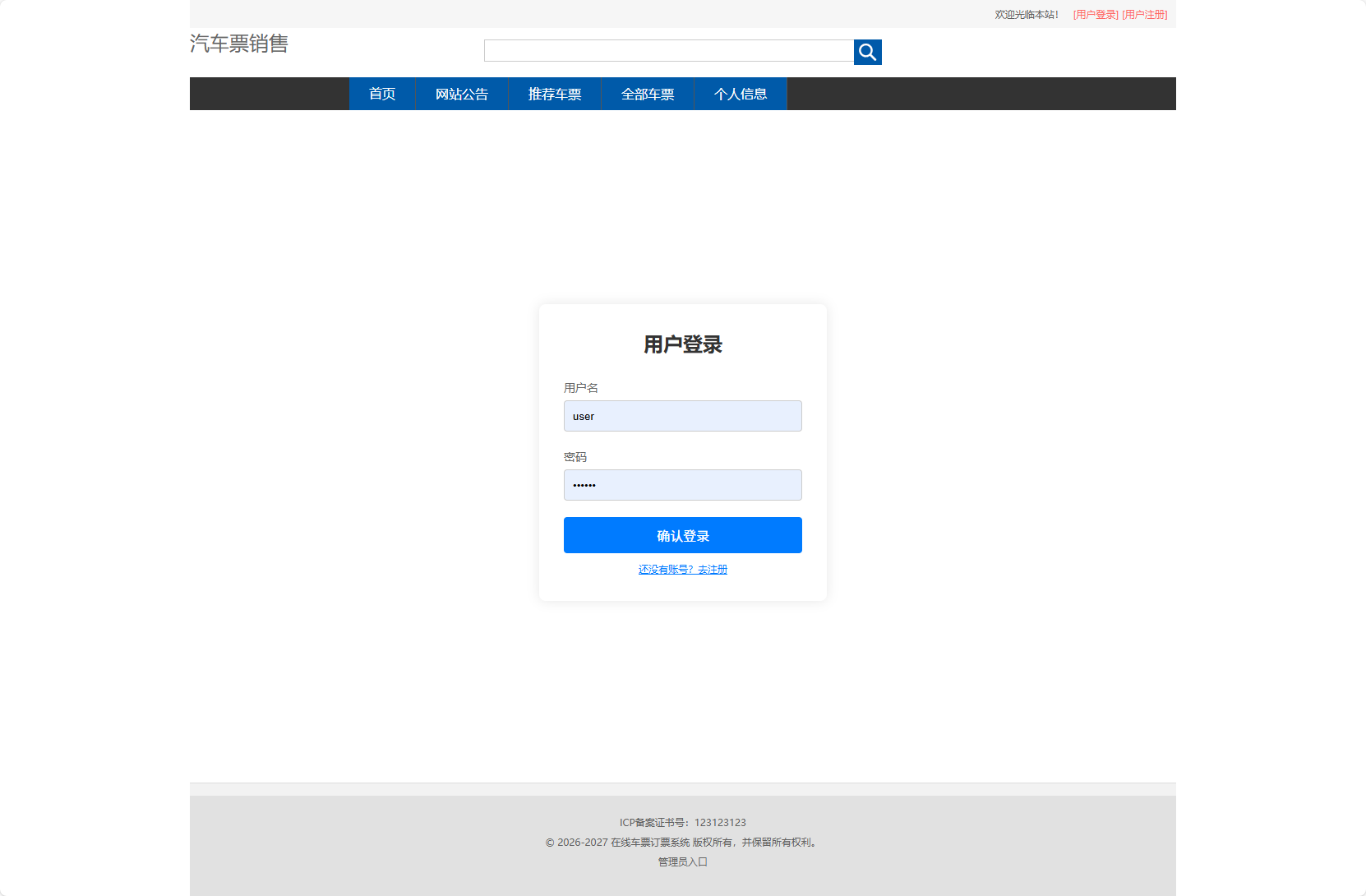Click the 汽车票销售 site title
Viewport: 1366px width, 896px height.
coord(239,44)
